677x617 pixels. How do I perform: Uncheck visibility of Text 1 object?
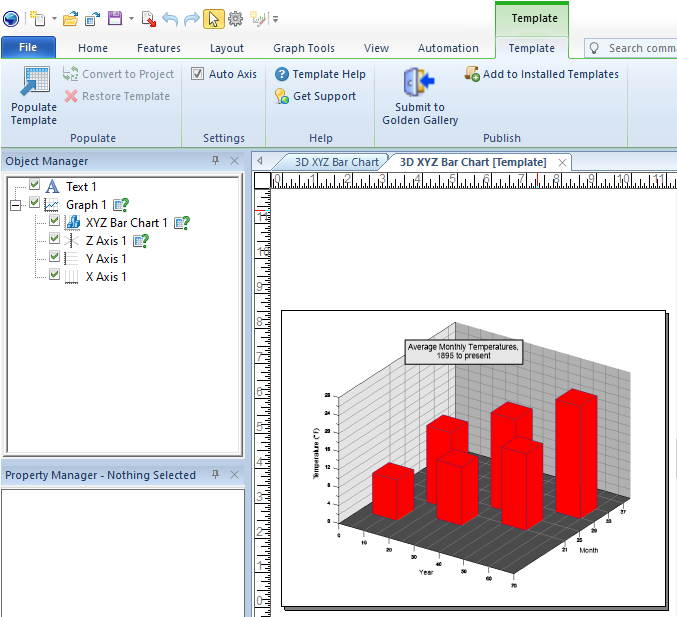35,186
